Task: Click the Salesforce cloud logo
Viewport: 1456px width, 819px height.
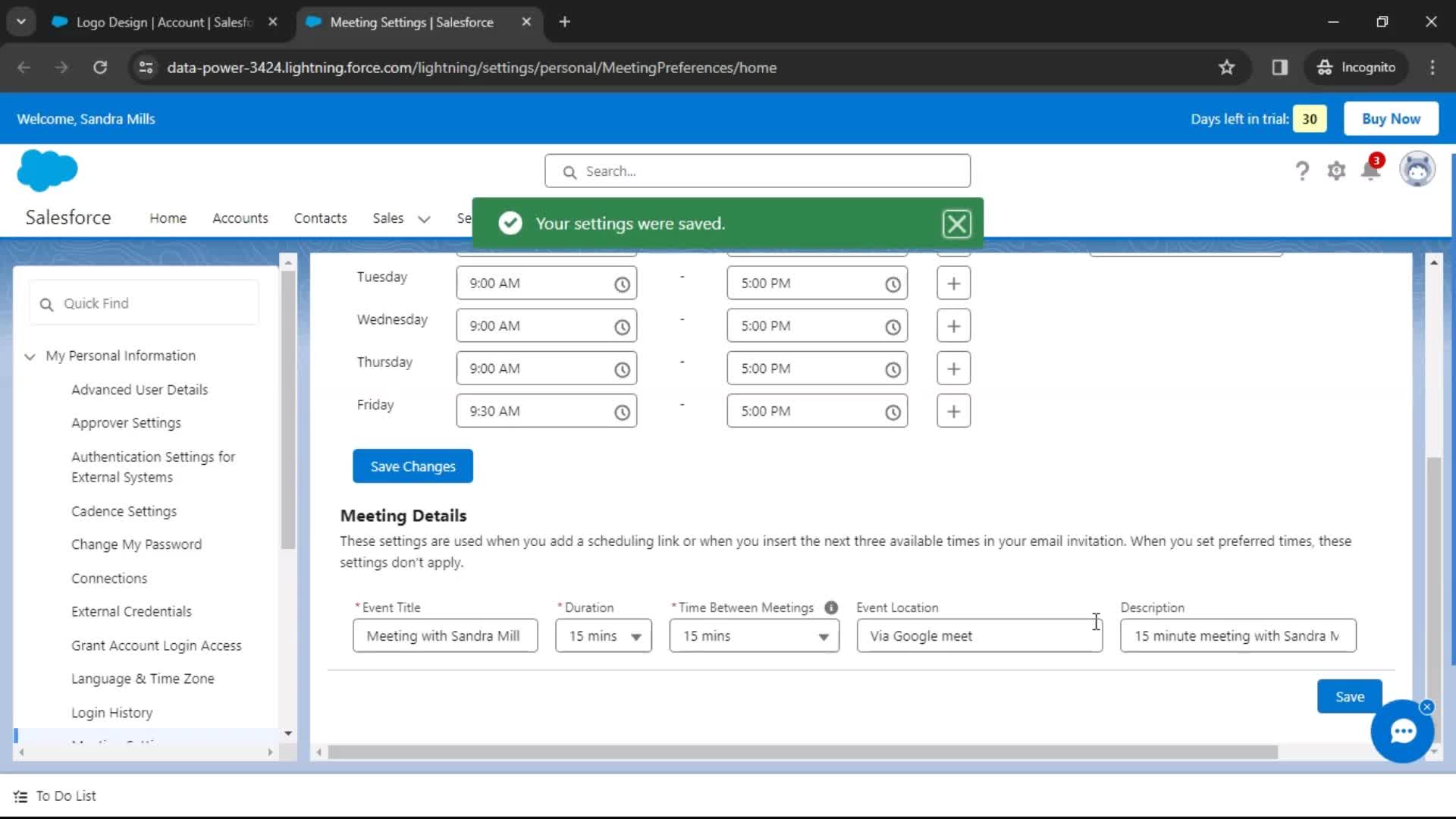Action: [x=47, y=170]
